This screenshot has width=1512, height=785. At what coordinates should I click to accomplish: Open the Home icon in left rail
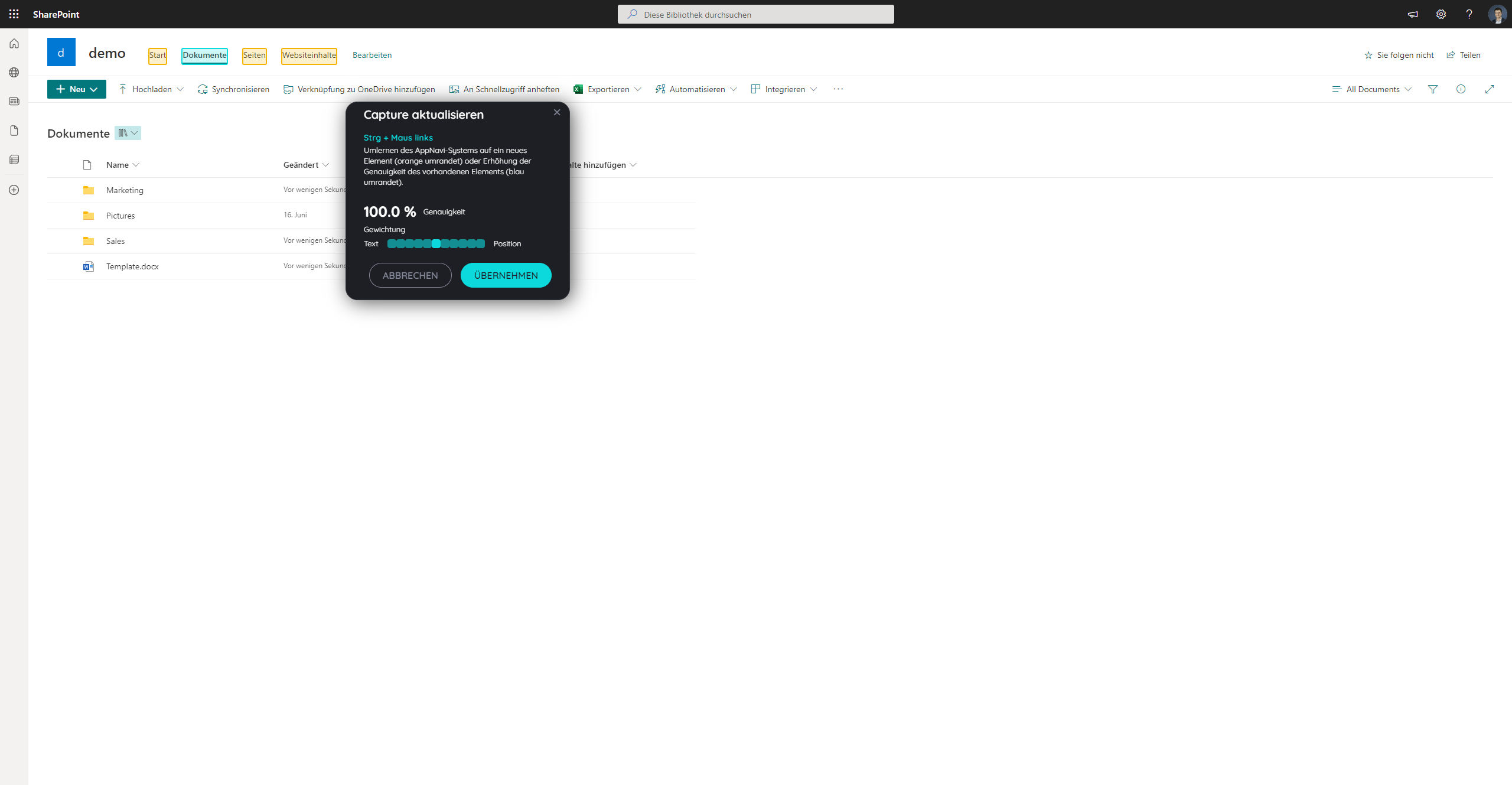14,44
